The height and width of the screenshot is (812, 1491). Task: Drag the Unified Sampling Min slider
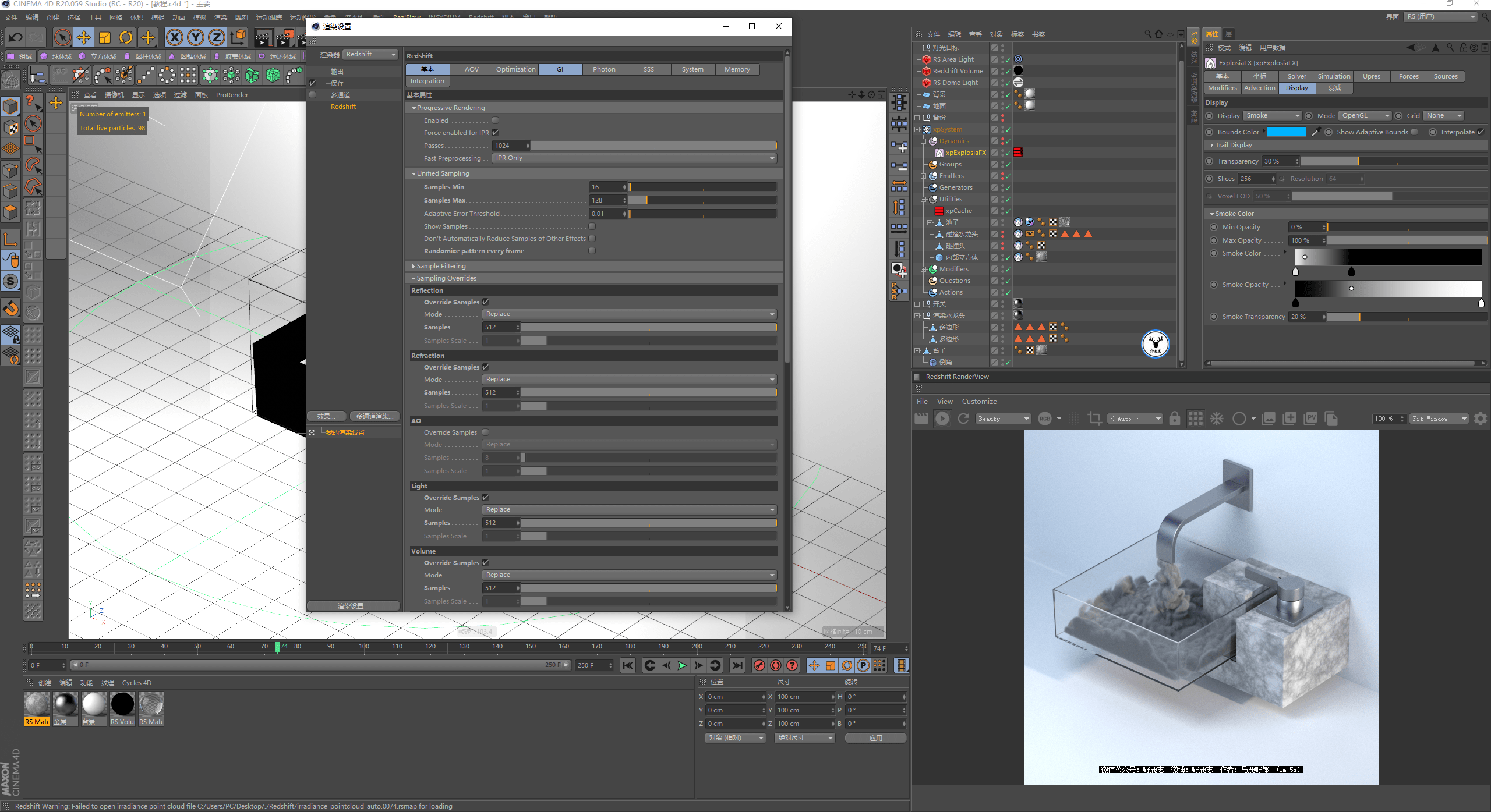click(x=629, y=187)
